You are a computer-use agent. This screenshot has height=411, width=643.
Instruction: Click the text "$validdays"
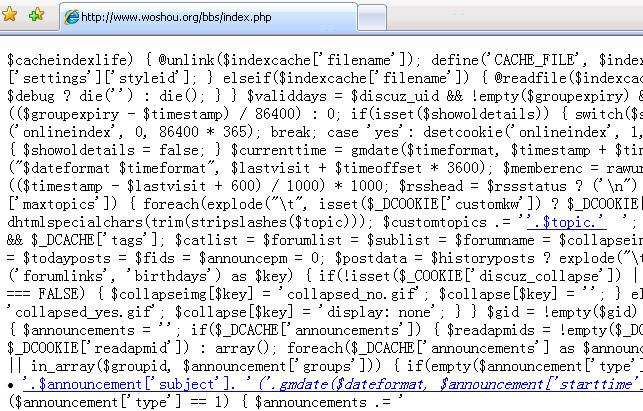pos(287,96)
